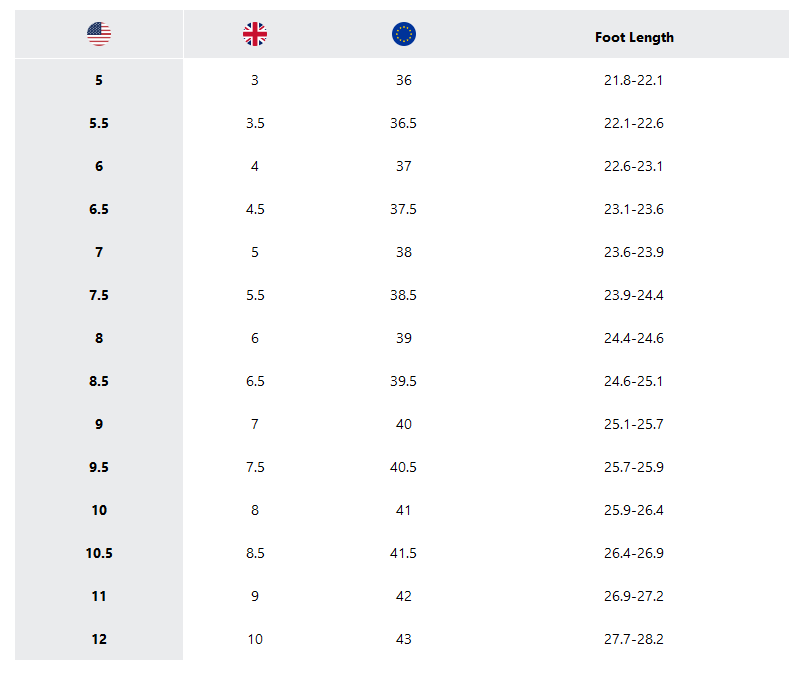
Task: Select US size 5.5 row header
Action: pos(99,124)
